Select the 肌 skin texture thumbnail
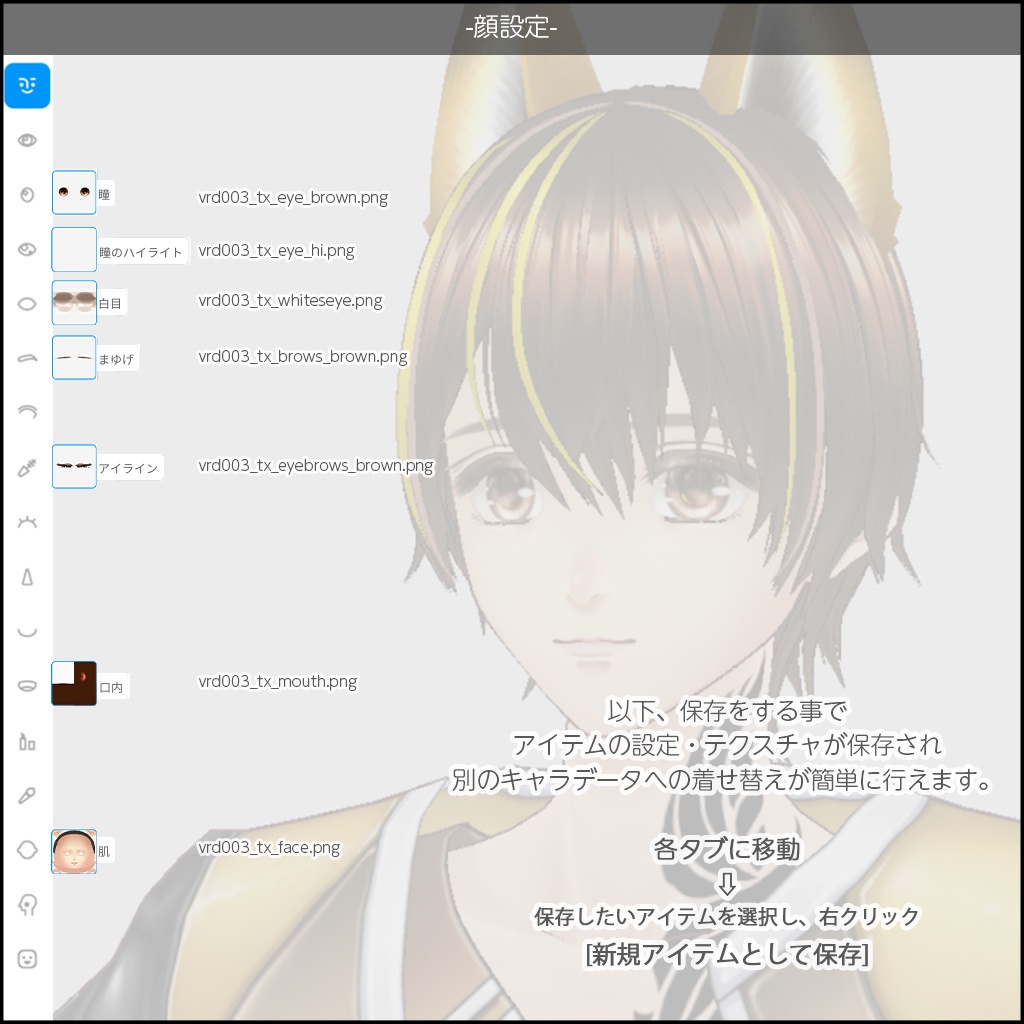Screen dimensions: 1024x1024 pos(72,851)
